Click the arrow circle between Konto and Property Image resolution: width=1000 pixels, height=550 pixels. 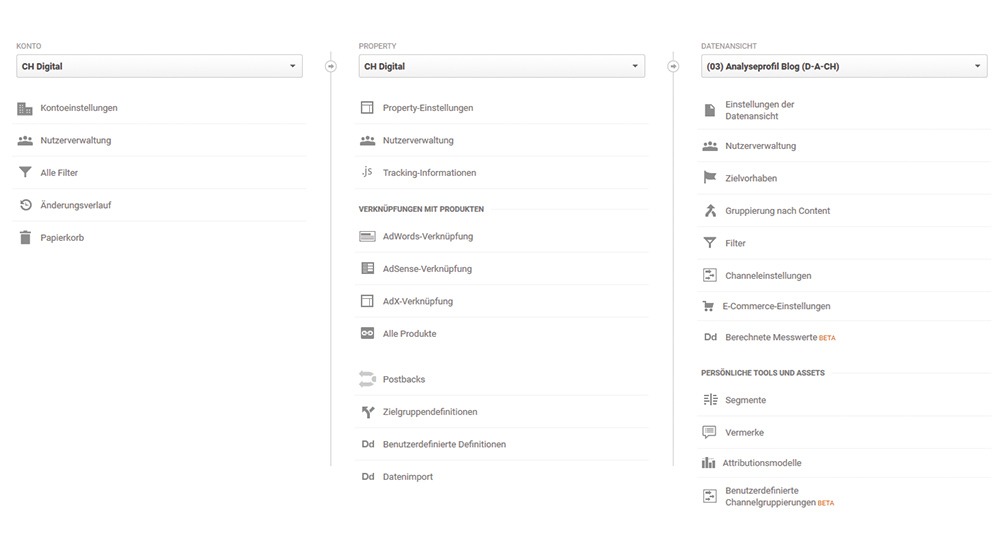[330, 66]
